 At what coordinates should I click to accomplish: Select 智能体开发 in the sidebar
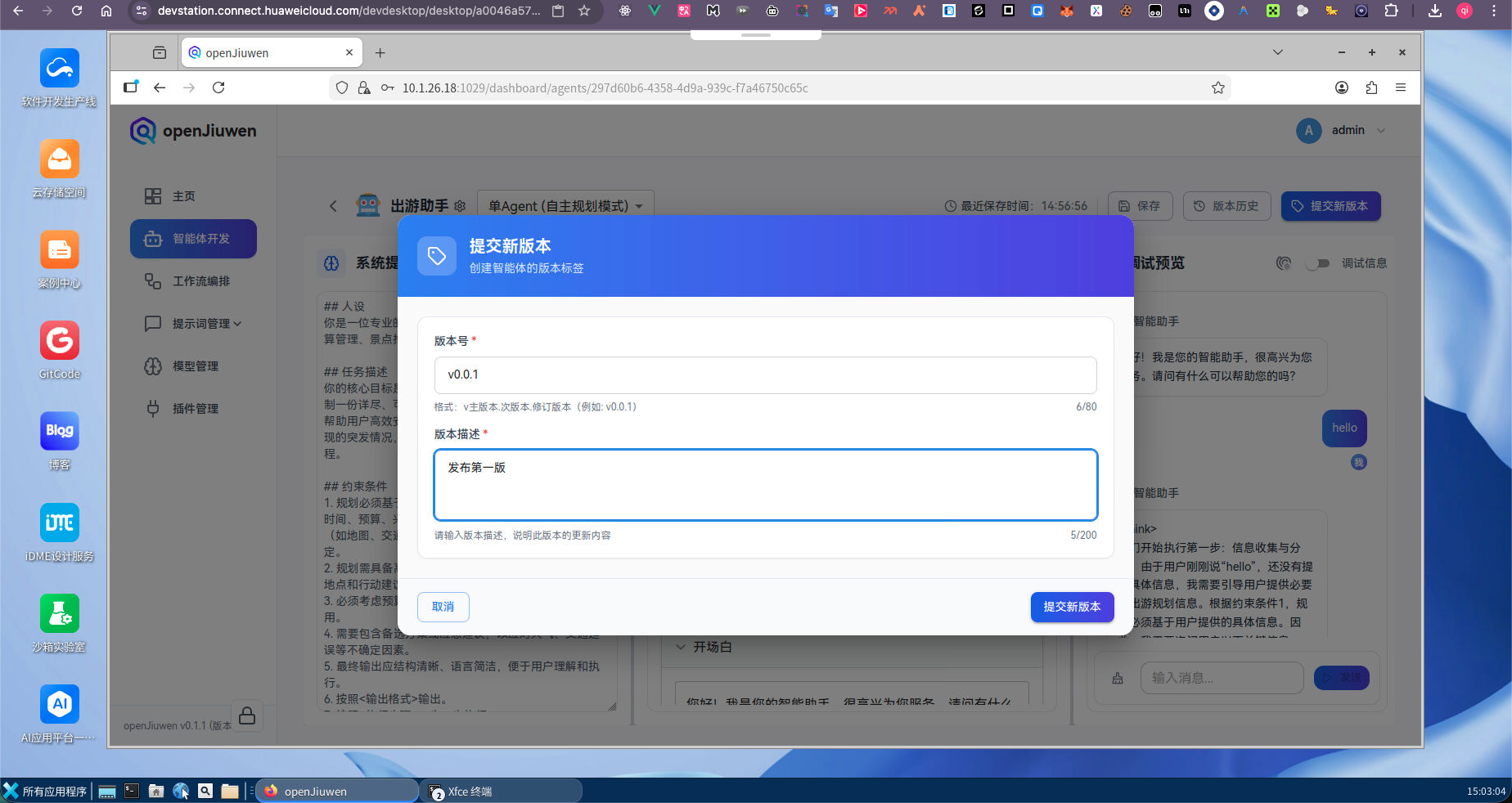point(193,239)
